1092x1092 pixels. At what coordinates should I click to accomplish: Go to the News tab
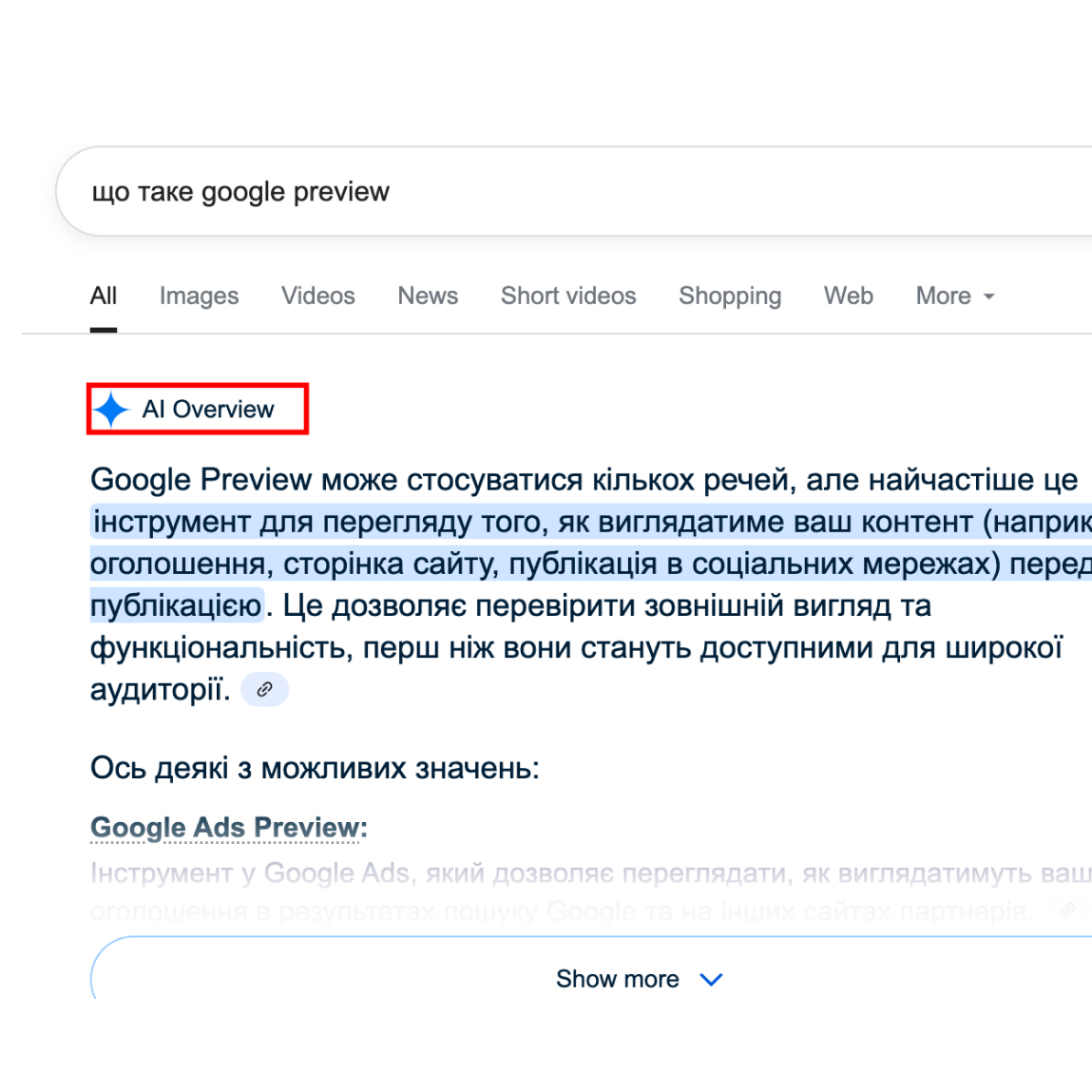[x=428, y=296]
